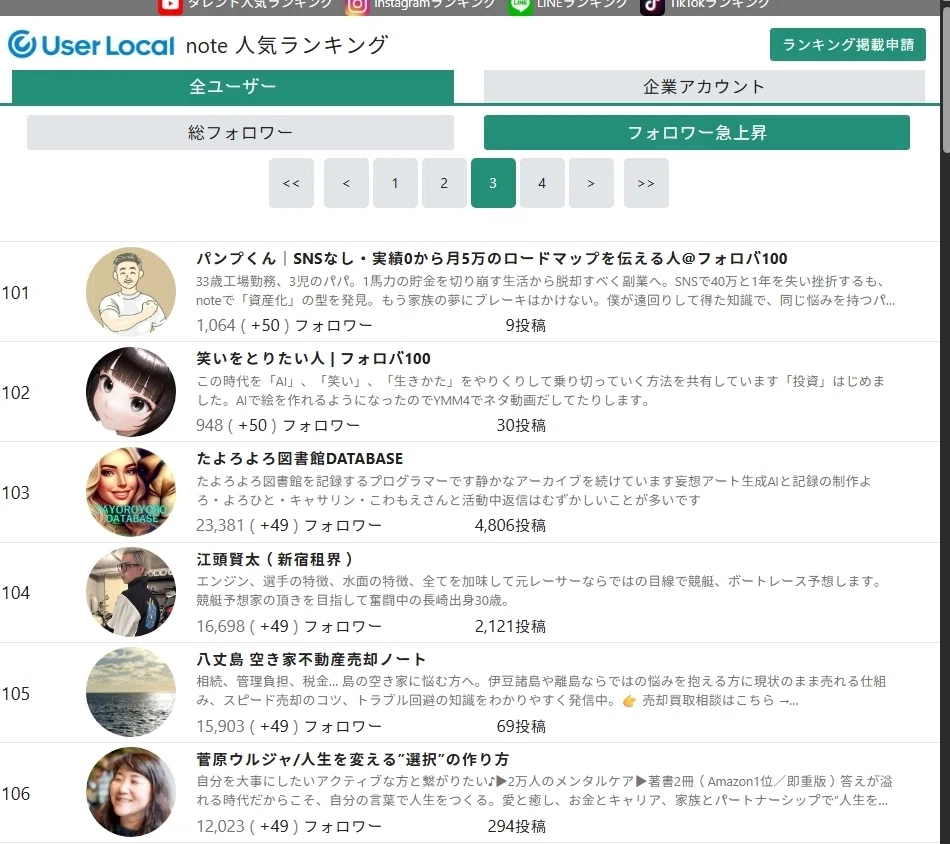This screenshot has height=844, width=950.
Task: Click rank number 104
Action: point(16,593)
